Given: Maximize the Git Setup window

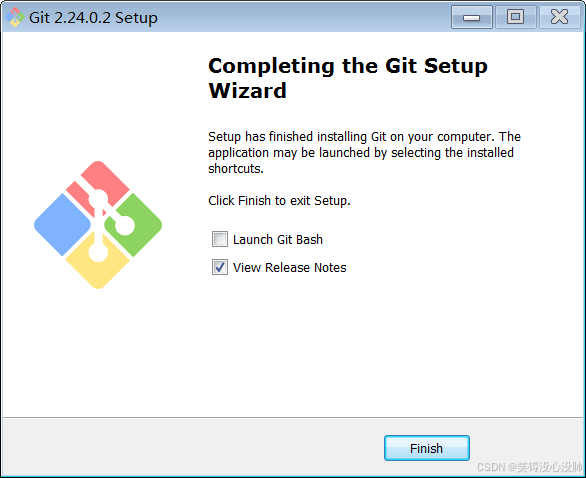Looking at the screenshot, I should click(x=515, y=17).
